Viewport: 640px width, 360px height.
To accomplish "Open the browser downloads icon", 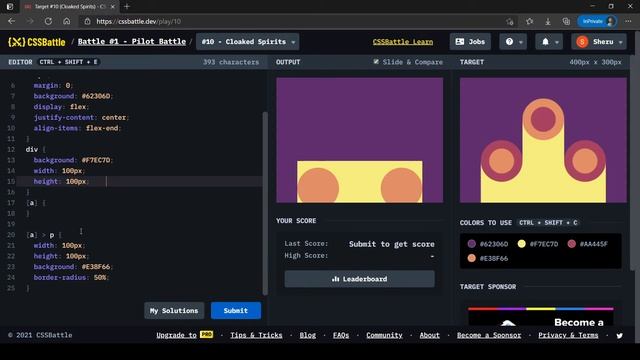I will point(548,21).
